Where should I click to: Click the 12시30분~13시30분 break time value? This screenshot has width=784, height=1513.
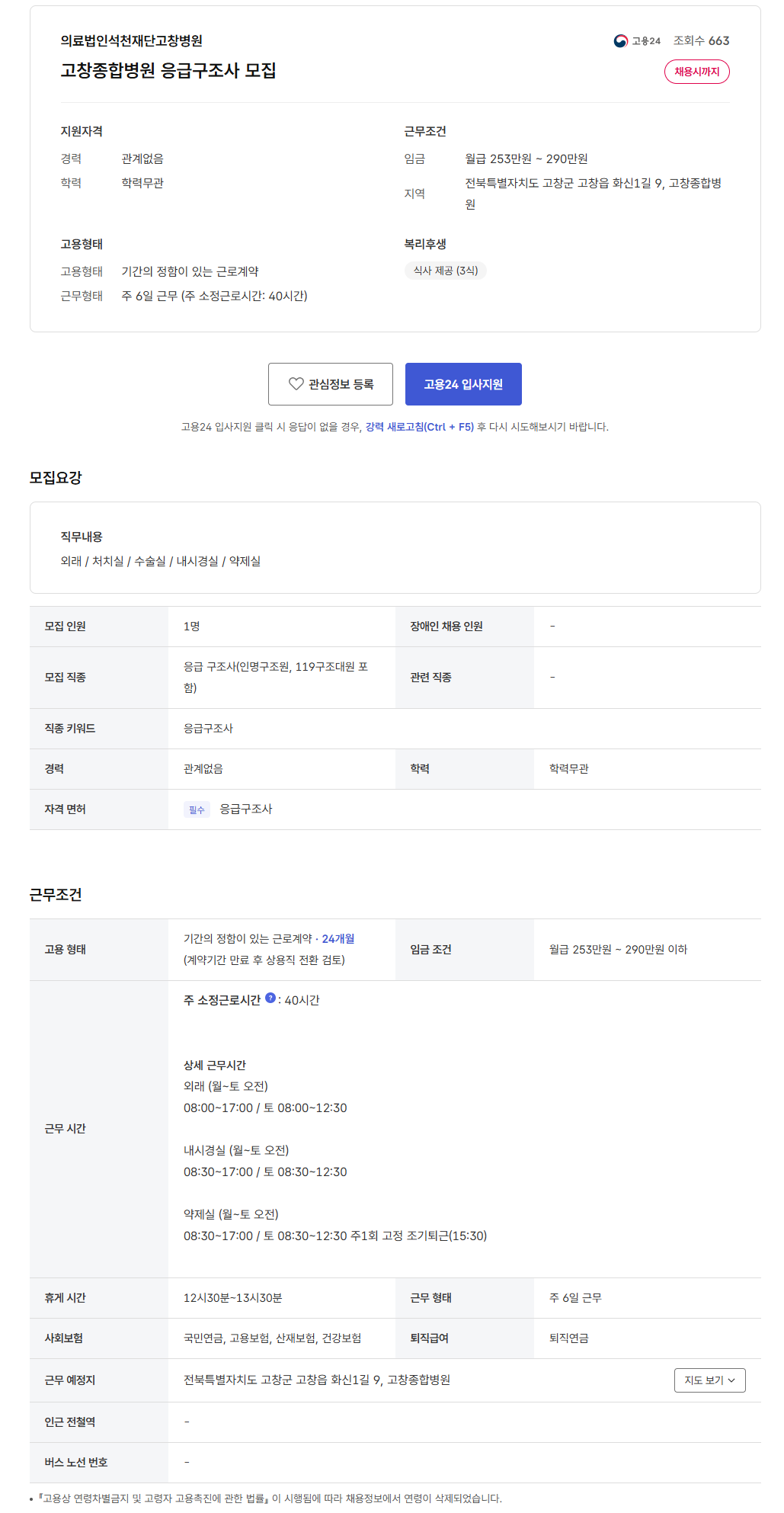pos(233,1298)
